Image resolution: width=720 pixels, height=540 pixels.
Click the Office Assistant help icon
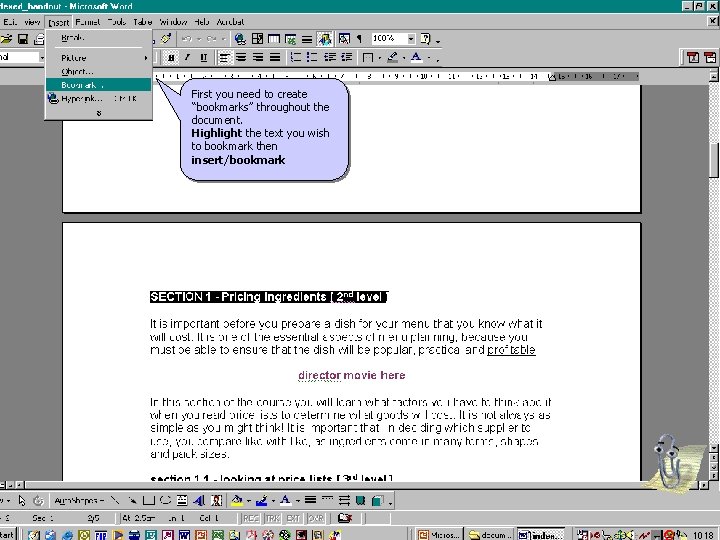(x=426, y=39)
